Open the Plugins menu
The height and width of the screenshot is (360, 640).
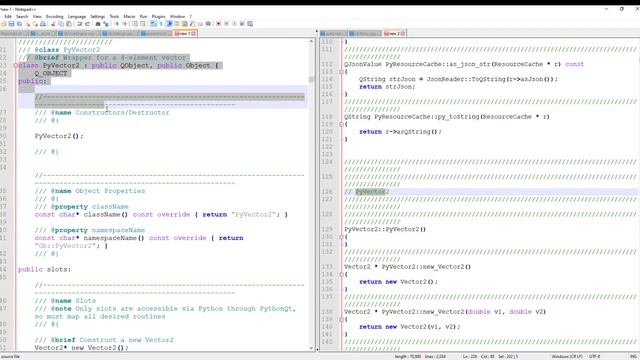pos(158,16)
